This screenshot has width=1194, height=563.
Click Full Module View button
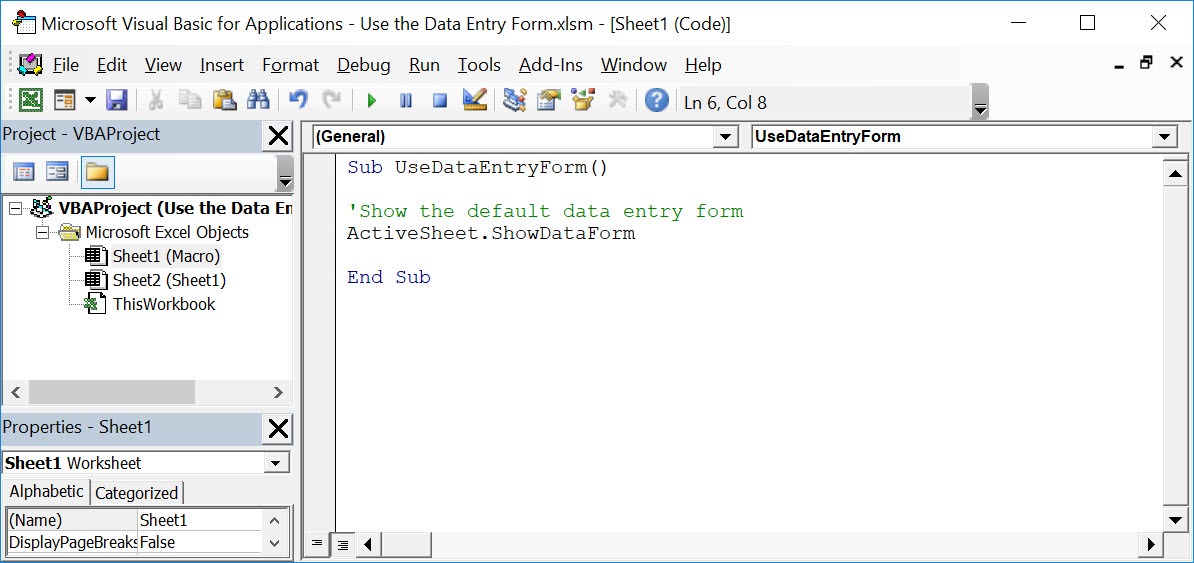(342, 544)
